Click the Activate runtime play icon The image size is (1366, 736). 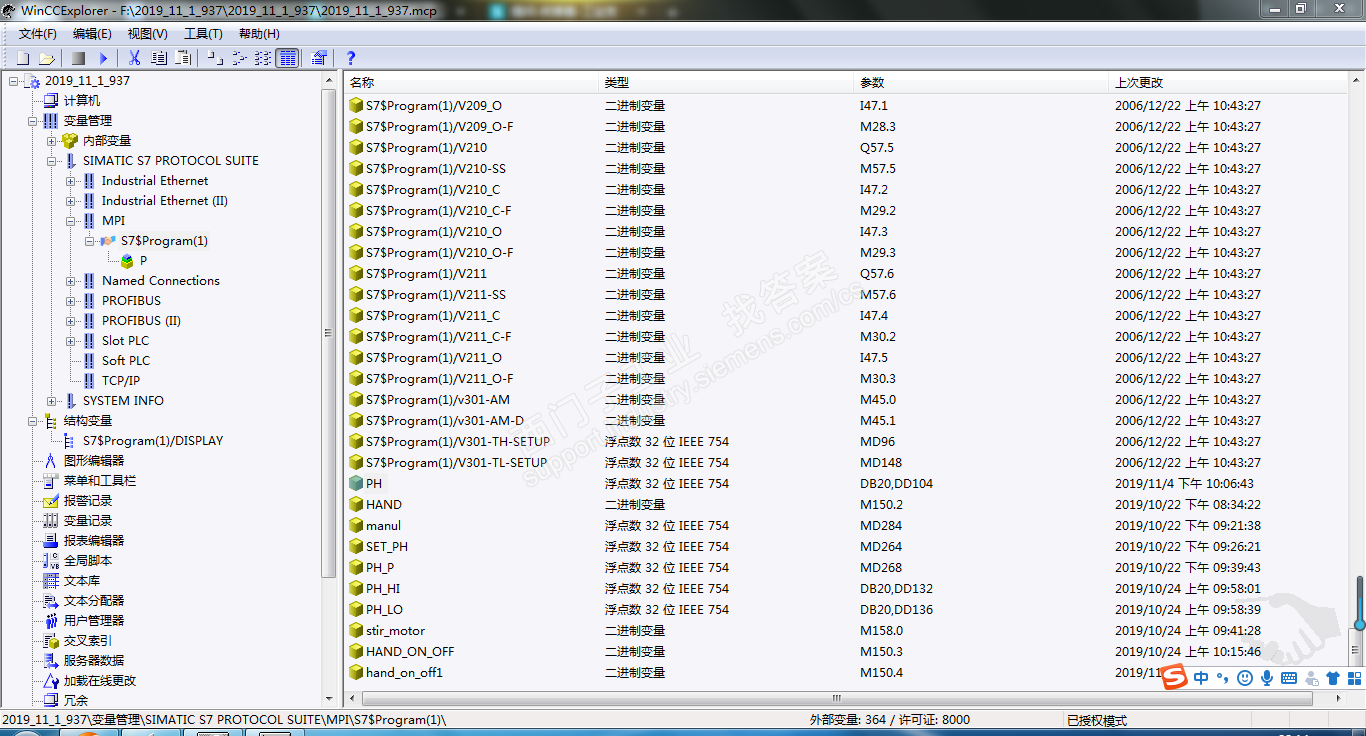[x=103, y=58]
